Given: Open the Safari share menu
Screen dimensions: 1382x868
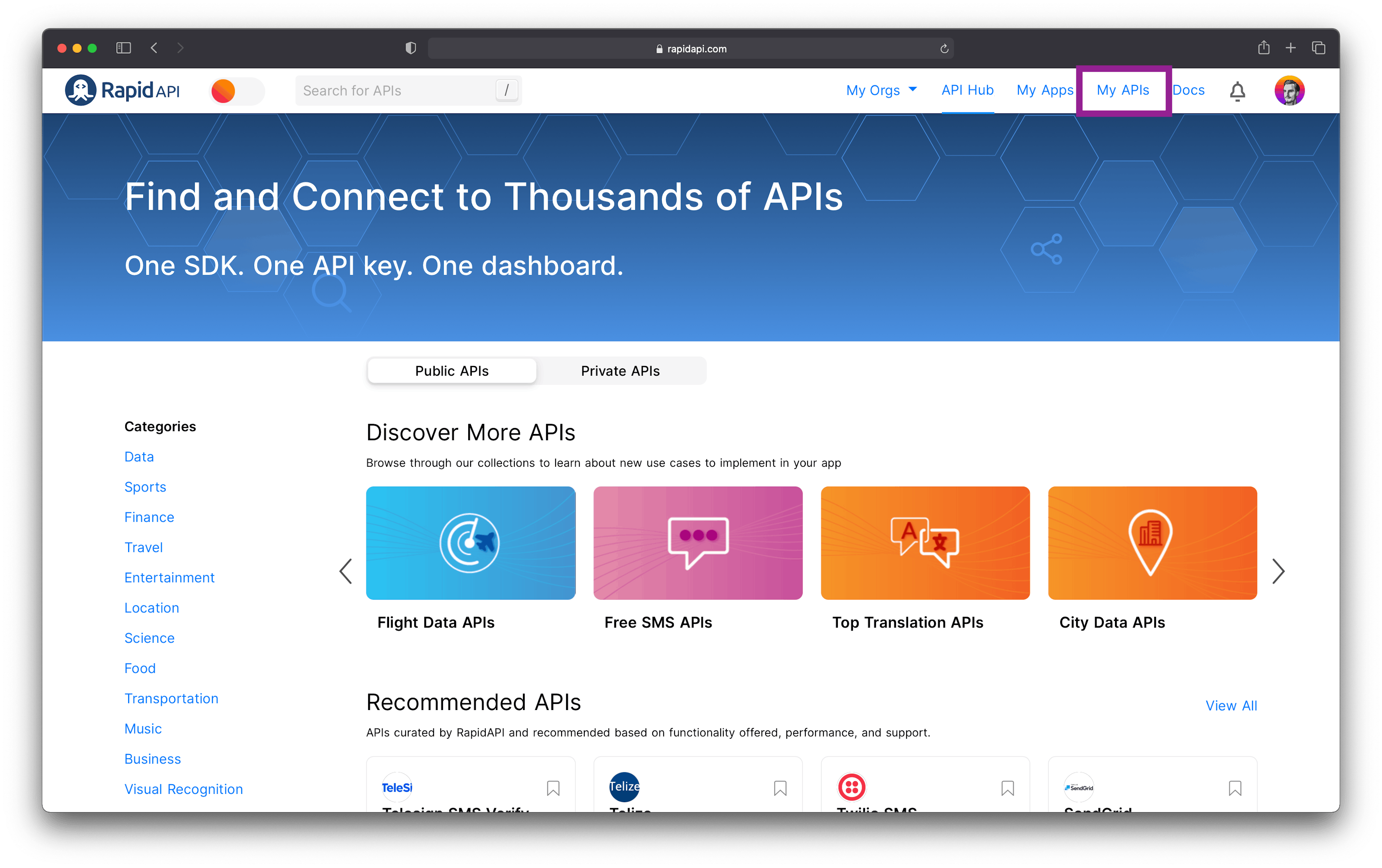Looking at the screenshot, I should pyautogui.click(x=1263, y=48).
